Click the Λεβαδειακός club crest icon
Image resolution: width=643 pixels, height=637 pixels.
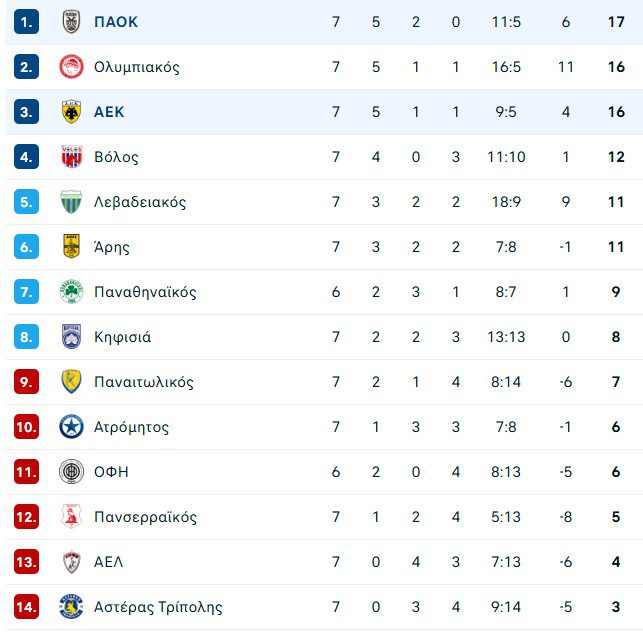(x=70, y=202)
